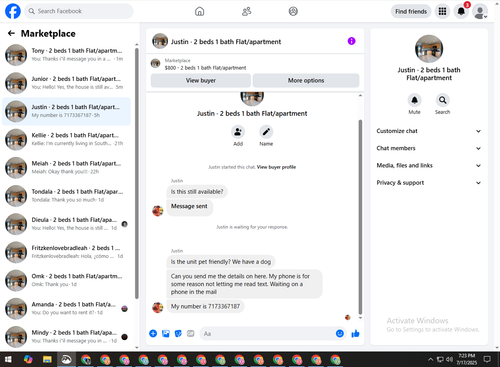Open Fritzkenlovebradleah's conversation
This screenshot has width=500, height=367.
pos(66,252)
